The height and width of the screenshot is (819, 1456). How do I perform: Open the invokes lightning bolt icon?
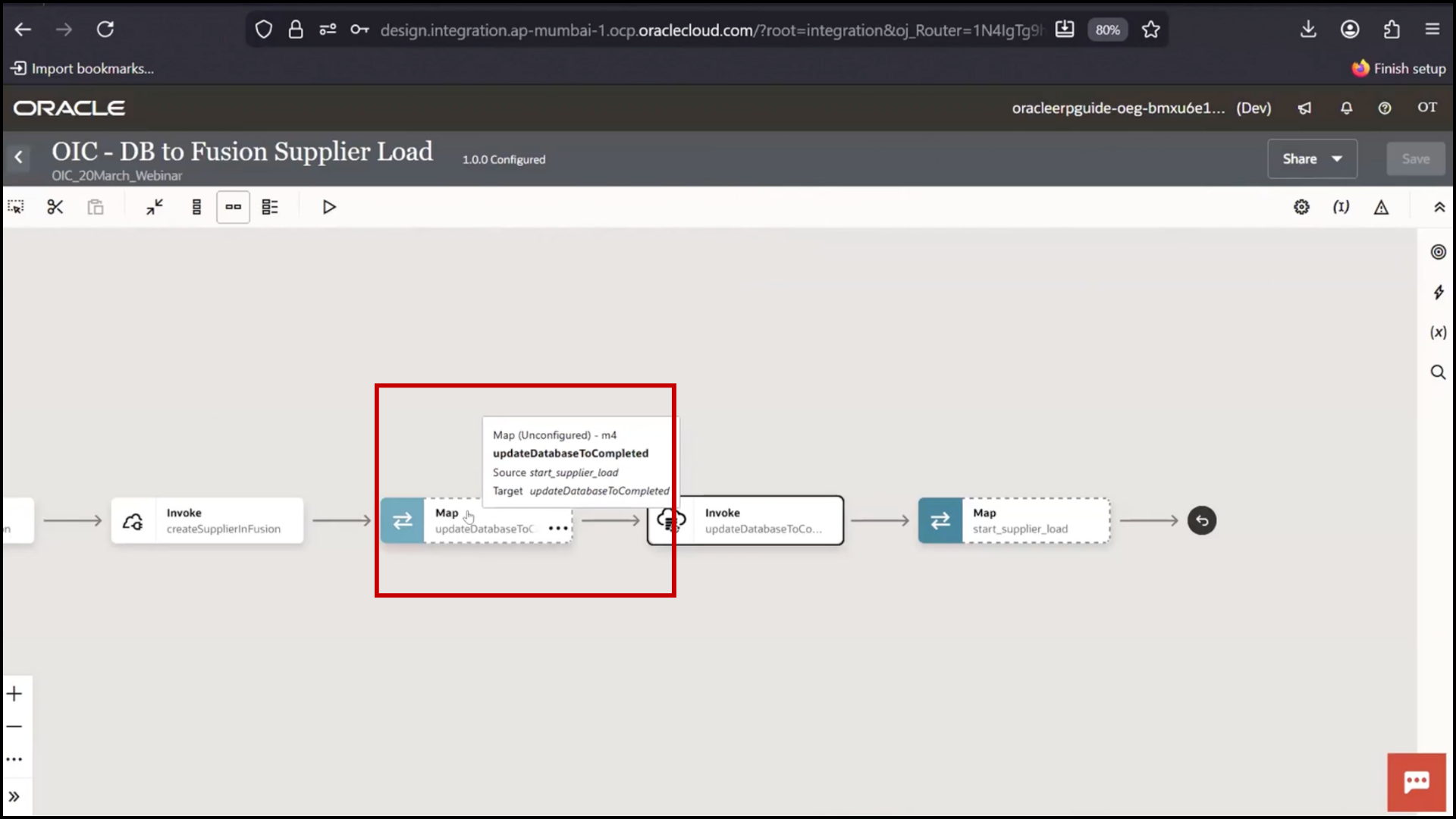(1438, 292)
